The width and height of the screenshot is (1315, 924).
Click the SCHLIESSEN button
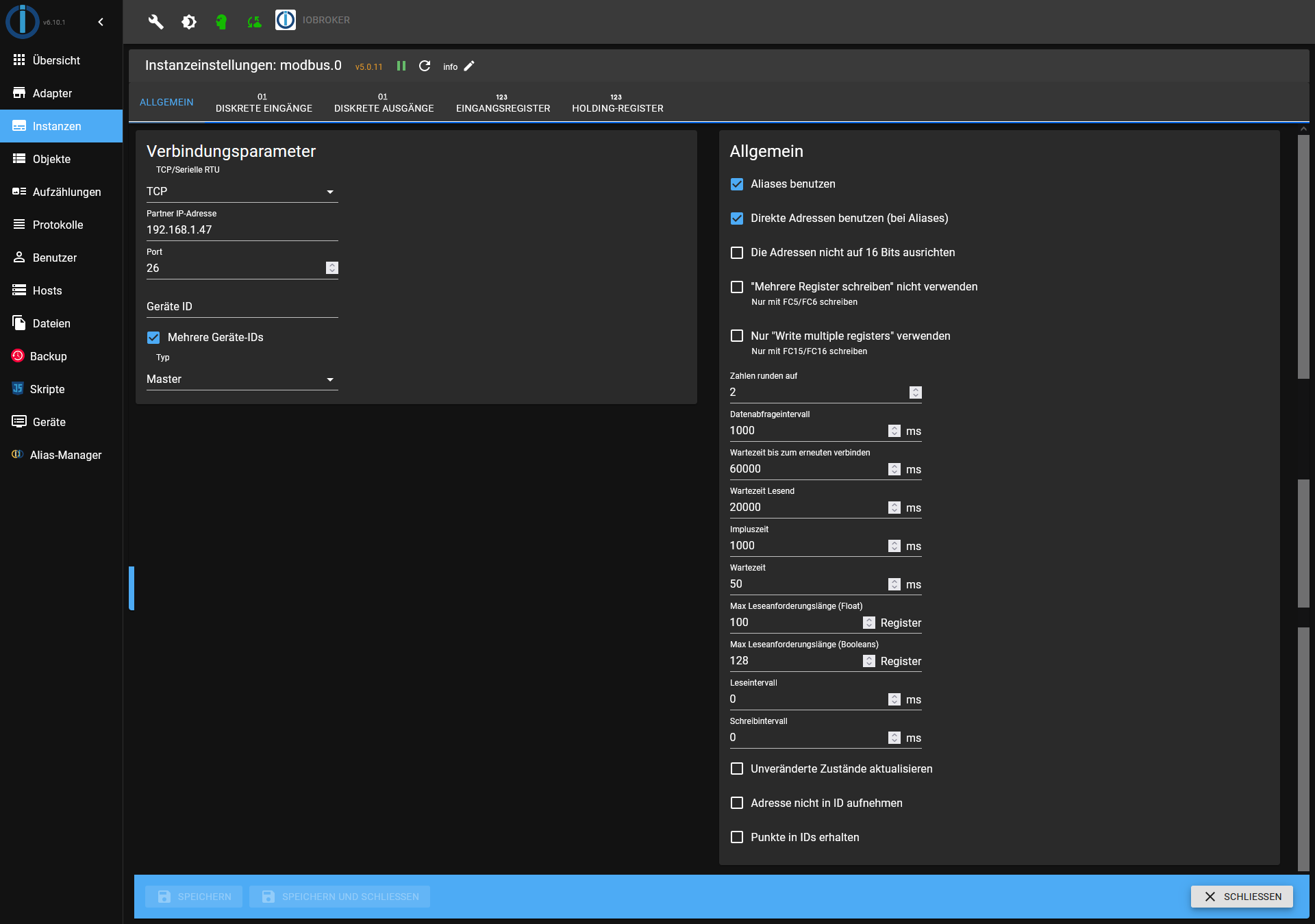(1242, 897)
